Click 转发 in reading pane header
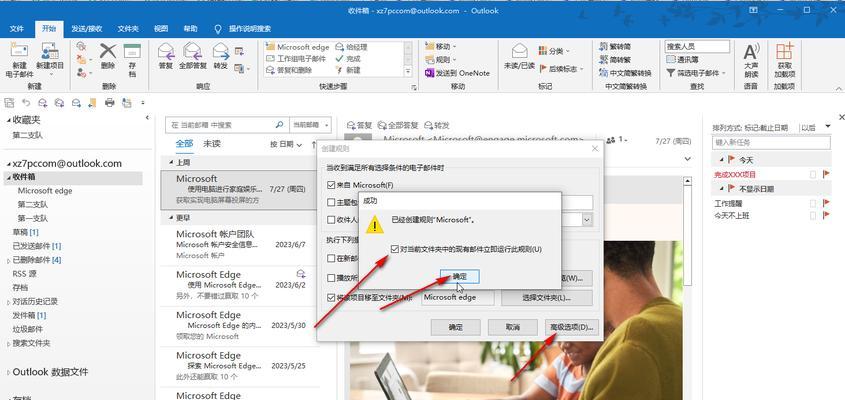This screenshot has height=400, width=845. pos(437,125)
